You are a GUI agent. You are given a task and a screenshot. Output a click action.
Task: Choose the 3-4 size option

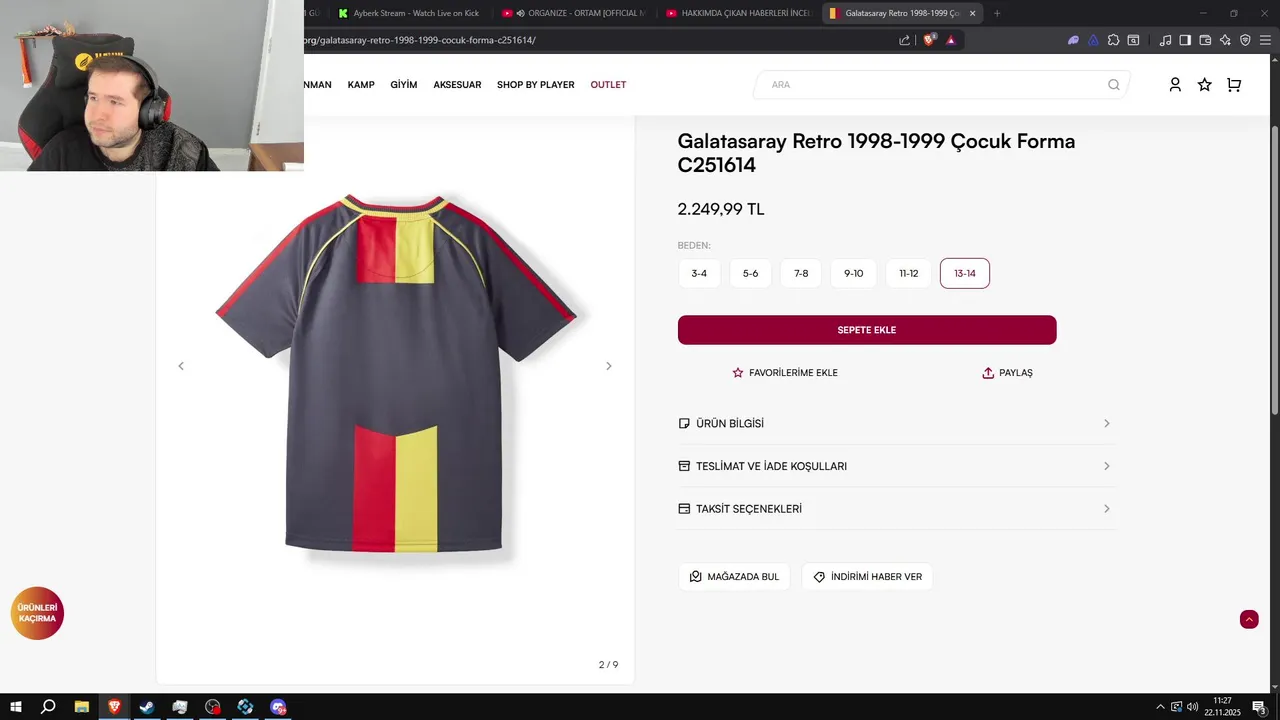tap(699, 273)
